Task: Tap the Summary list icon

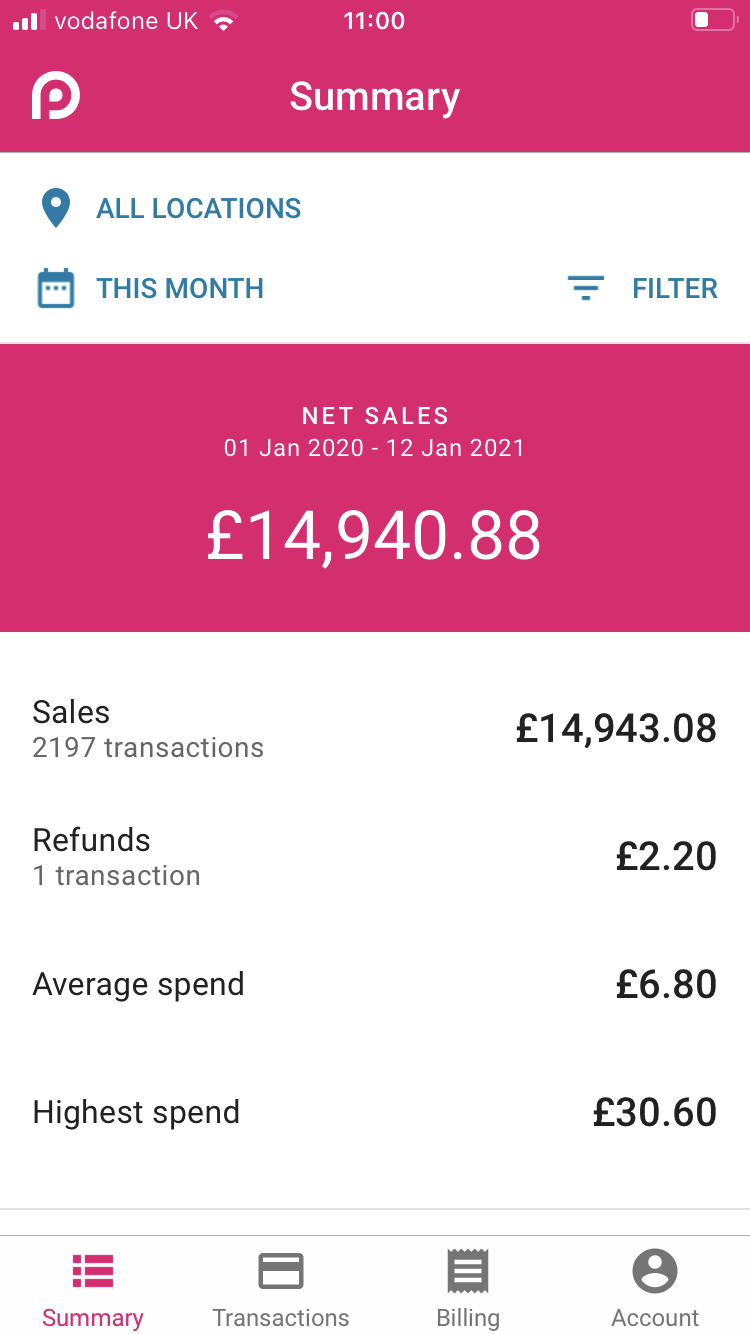Action: 93,1272
